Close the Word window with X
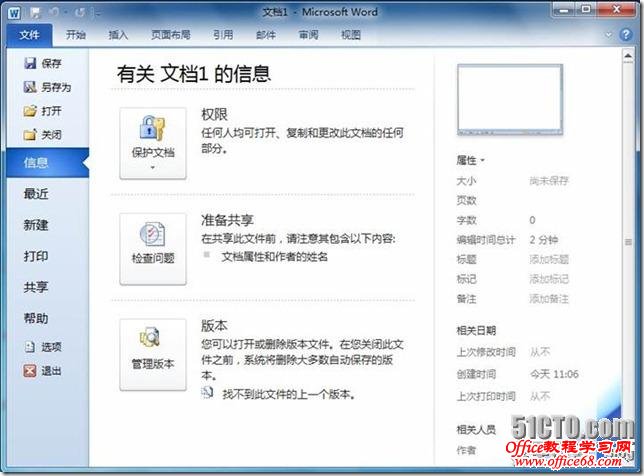 (616, 10)
